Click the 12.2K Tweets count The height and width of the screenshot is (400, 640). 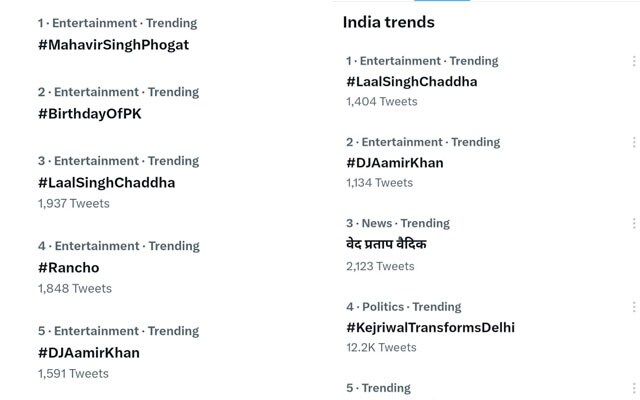(381, 348)
